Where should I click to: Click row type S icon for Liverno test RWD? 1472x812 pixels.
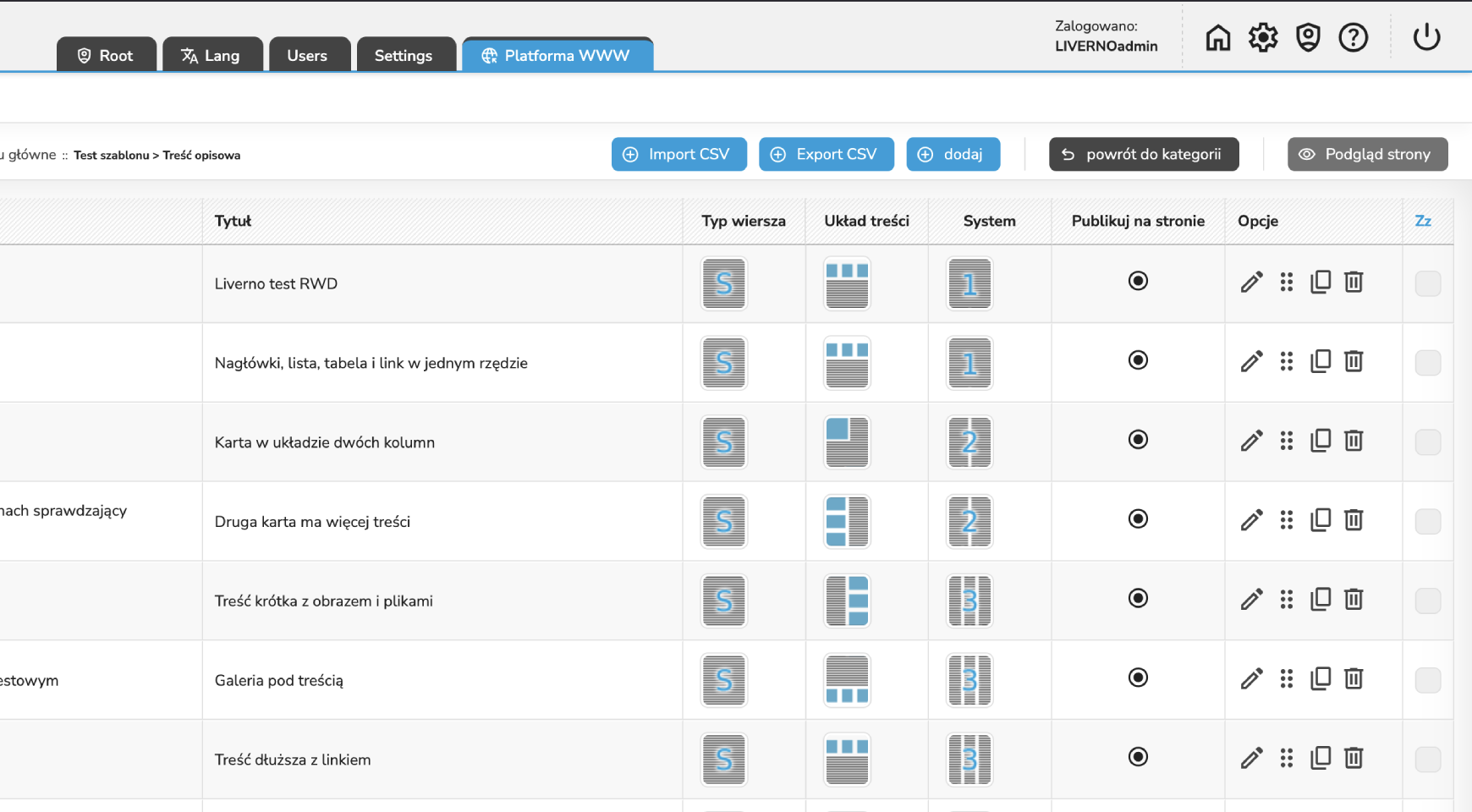click(724, 283)
